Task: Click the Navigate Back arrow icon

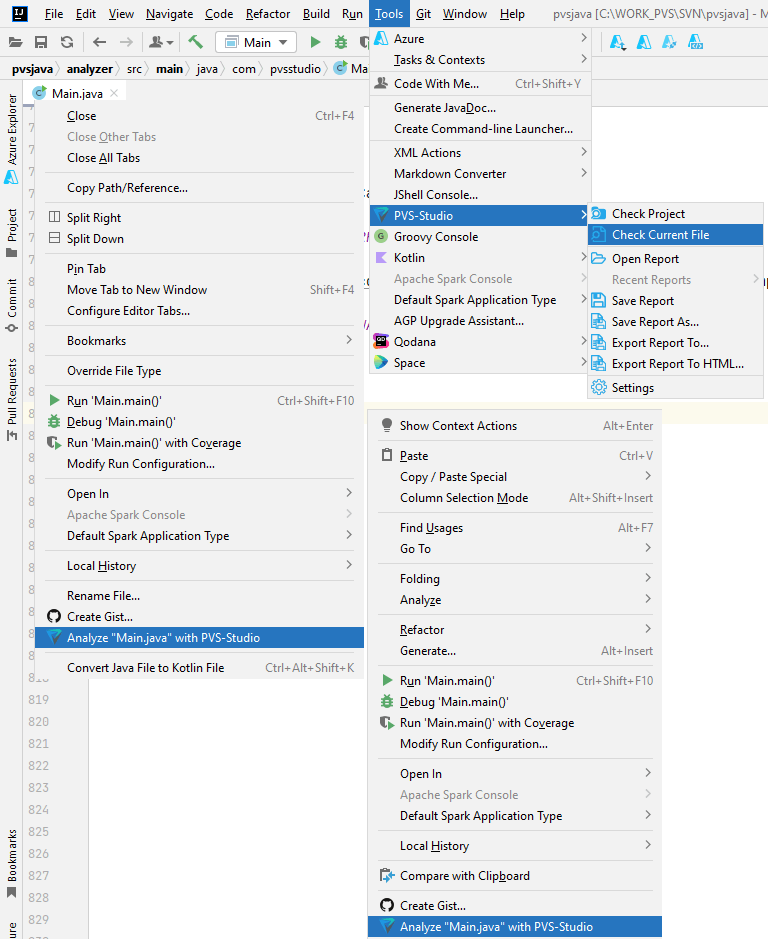Action: coord(99,42)
